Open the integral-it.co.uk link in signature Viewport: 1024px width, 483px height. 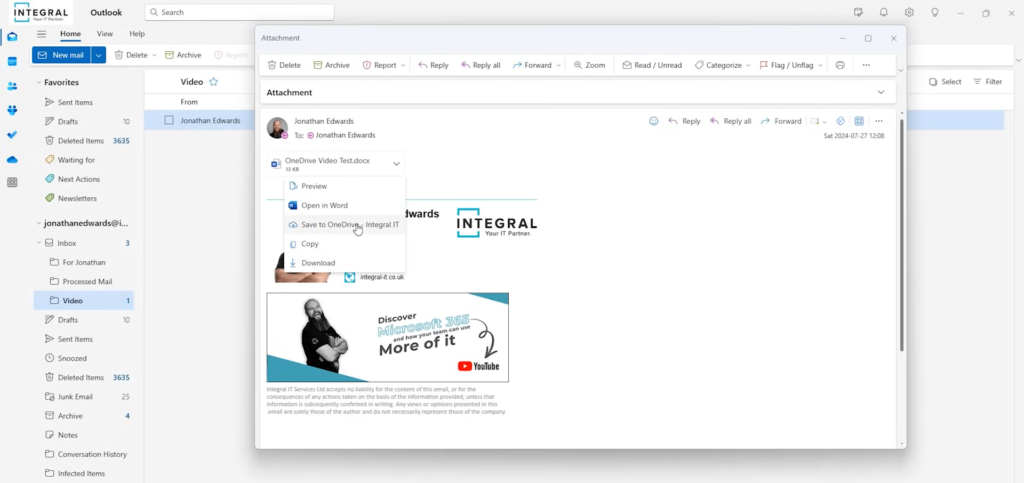coord(382,277)
